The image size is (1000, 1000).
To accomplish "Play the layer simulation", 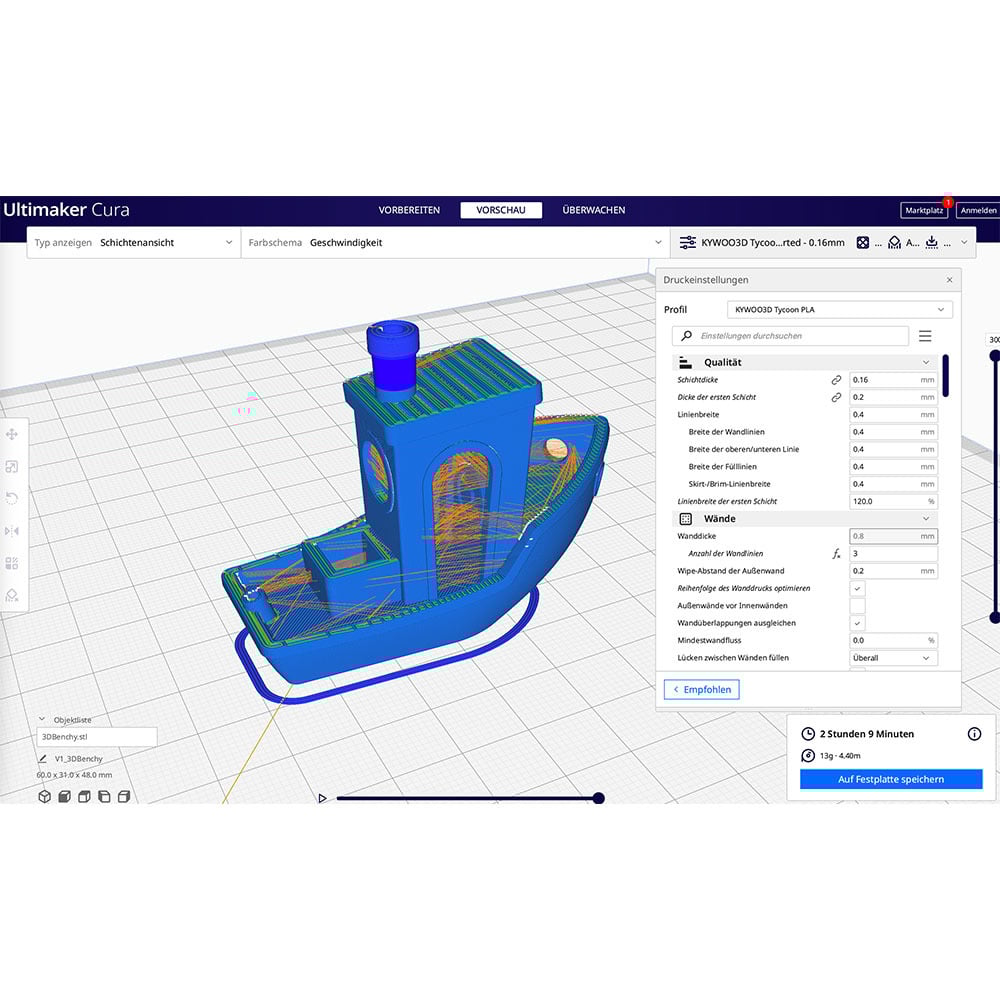I will pos(322,798).
